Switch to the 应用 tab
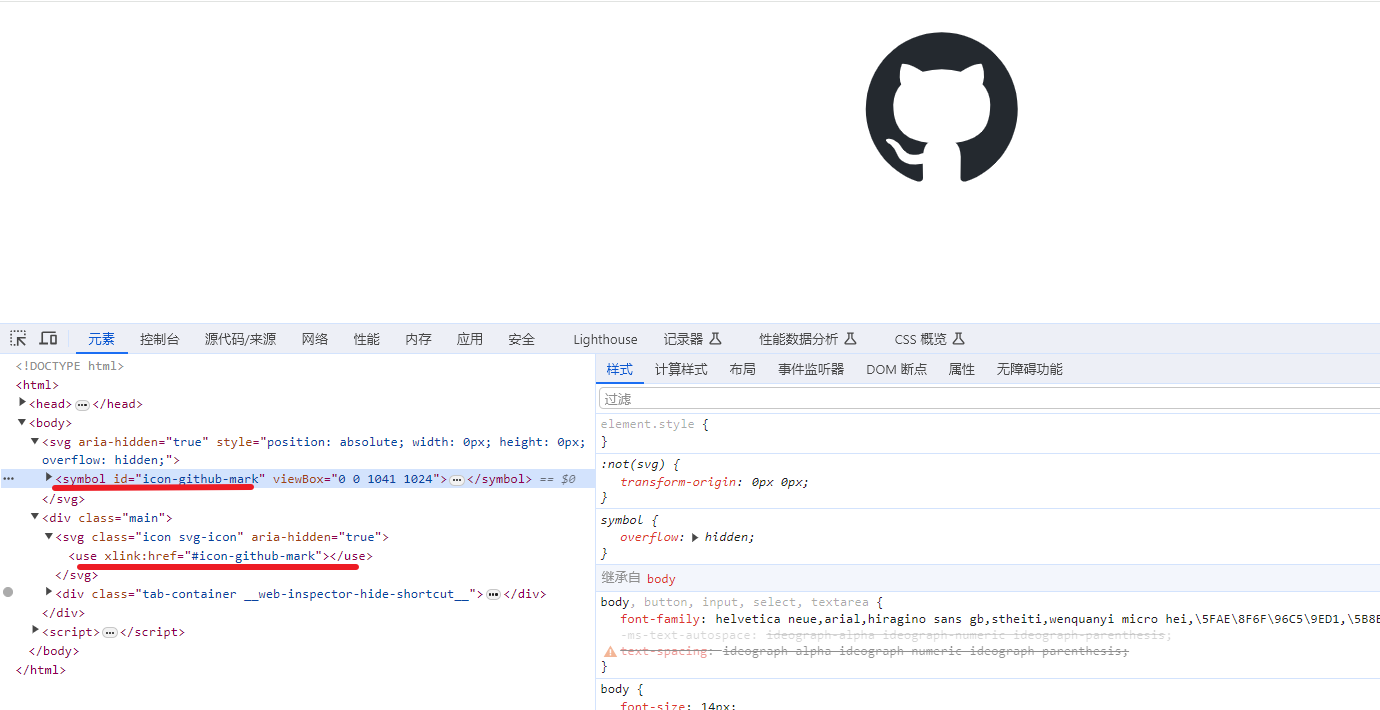Screen dimensions: 1380x710 click(x=470, y=339)
